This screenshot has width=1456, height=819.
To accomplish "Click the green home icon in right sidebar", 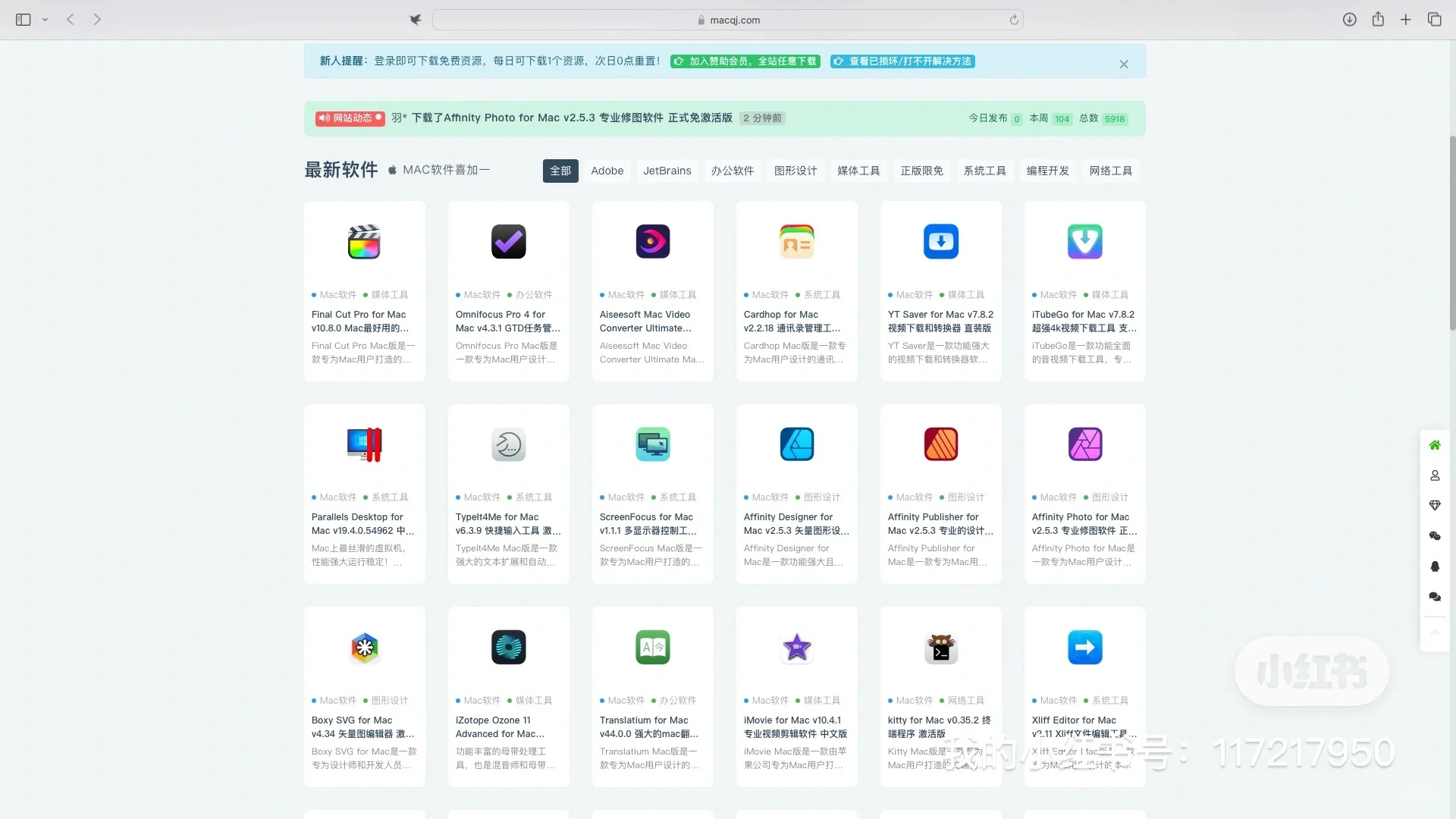I will (1435, 445).
